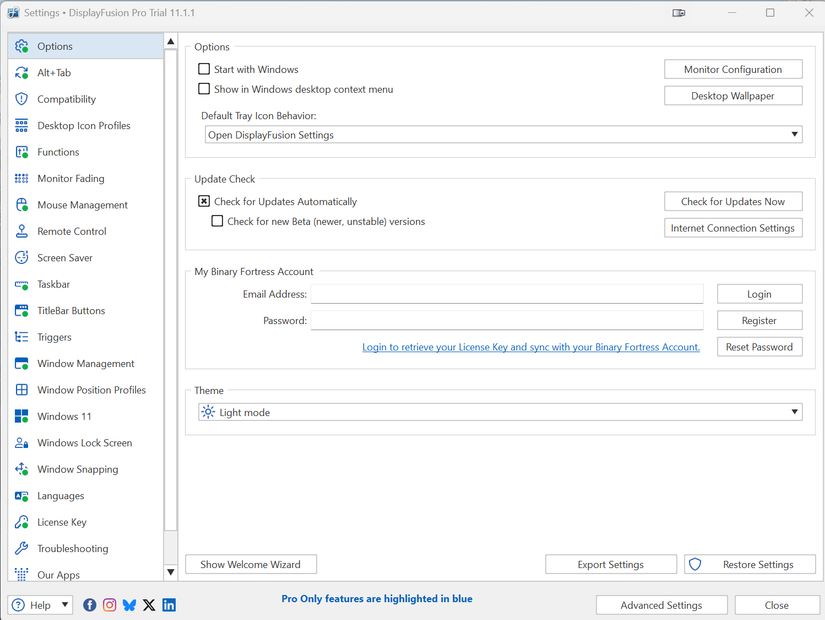
Task: Change the Theme from Light mode
Action: point(795,411)
